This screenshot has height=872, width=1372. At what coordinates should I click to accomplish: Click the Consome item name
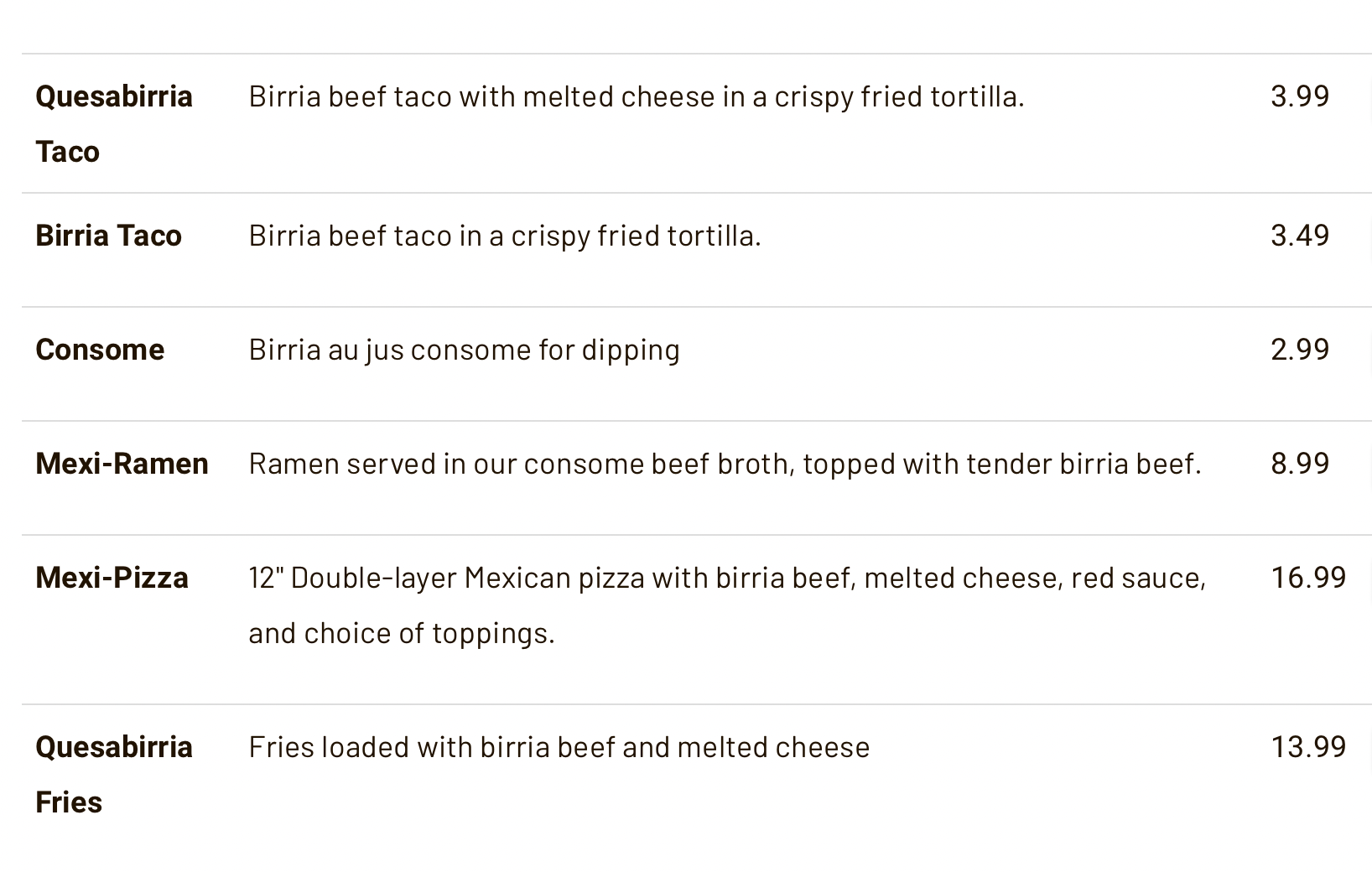point(100,350)
